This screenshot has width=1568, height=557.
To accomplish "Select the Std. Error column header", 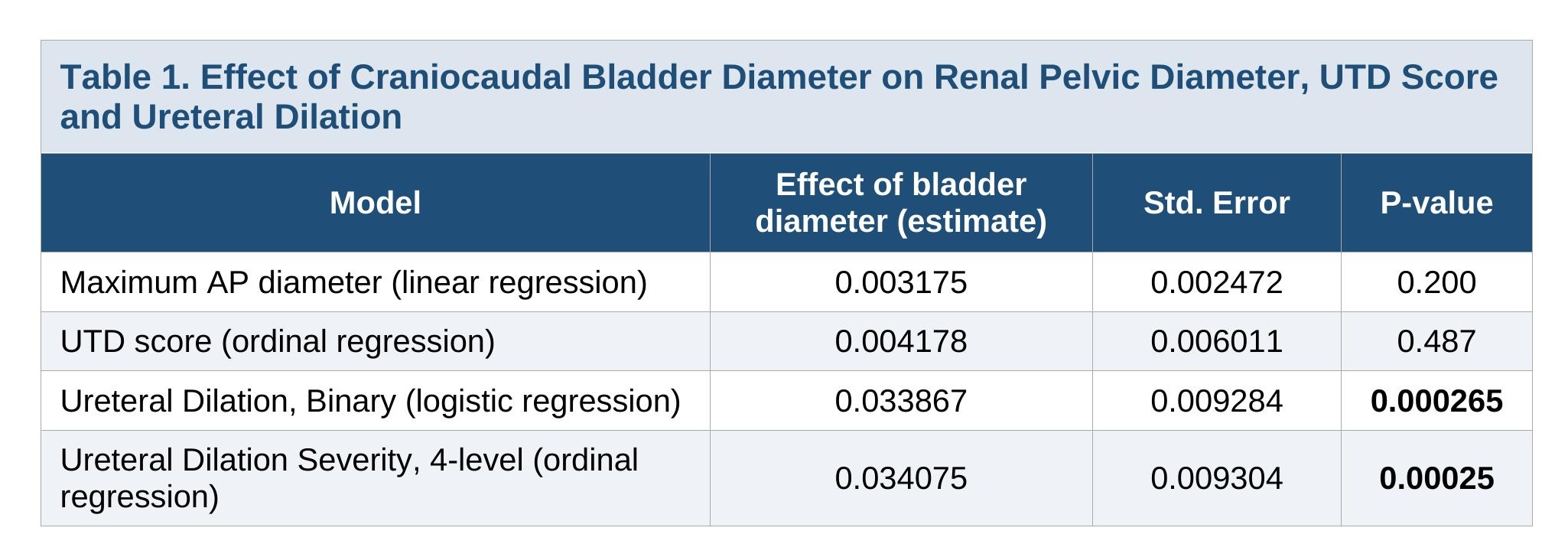I will (x=1216, y=203).
